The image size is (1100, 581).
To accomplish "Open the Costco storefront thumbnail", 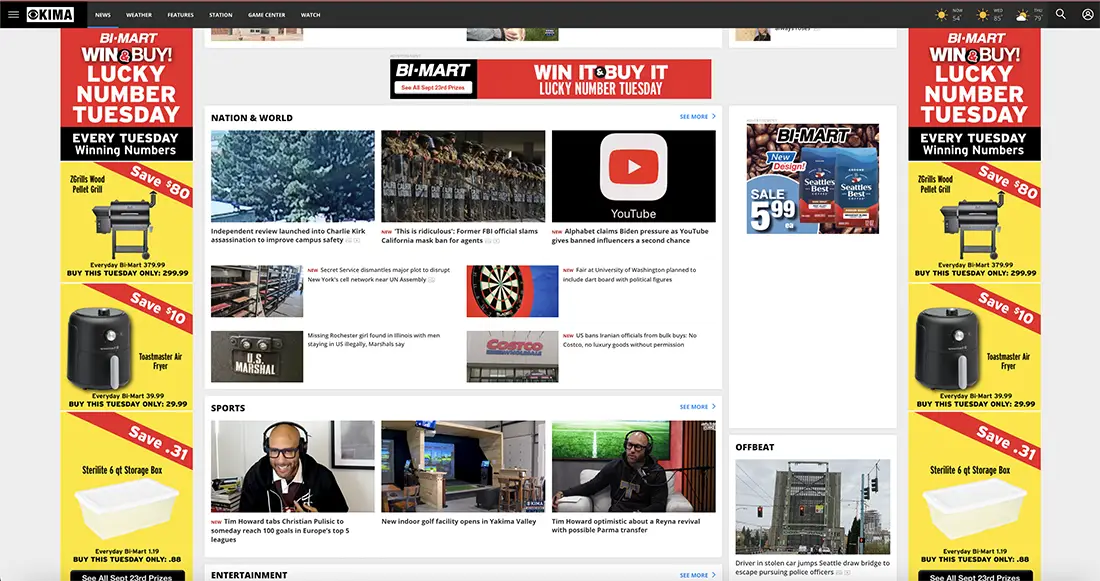I will (512, 356).
